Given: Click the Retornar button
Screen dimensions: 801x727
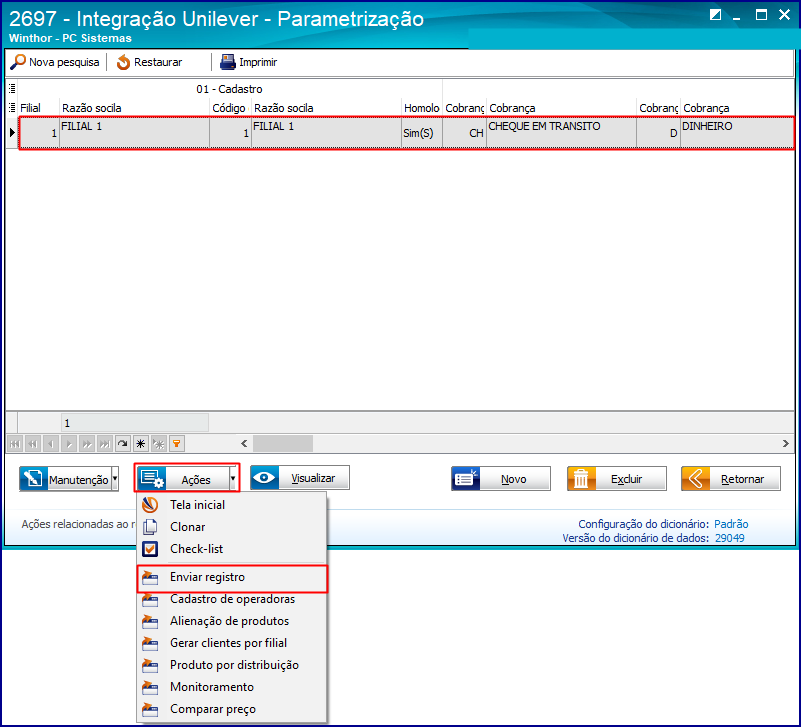Looking at the screenshot, I should pos(731,479).
